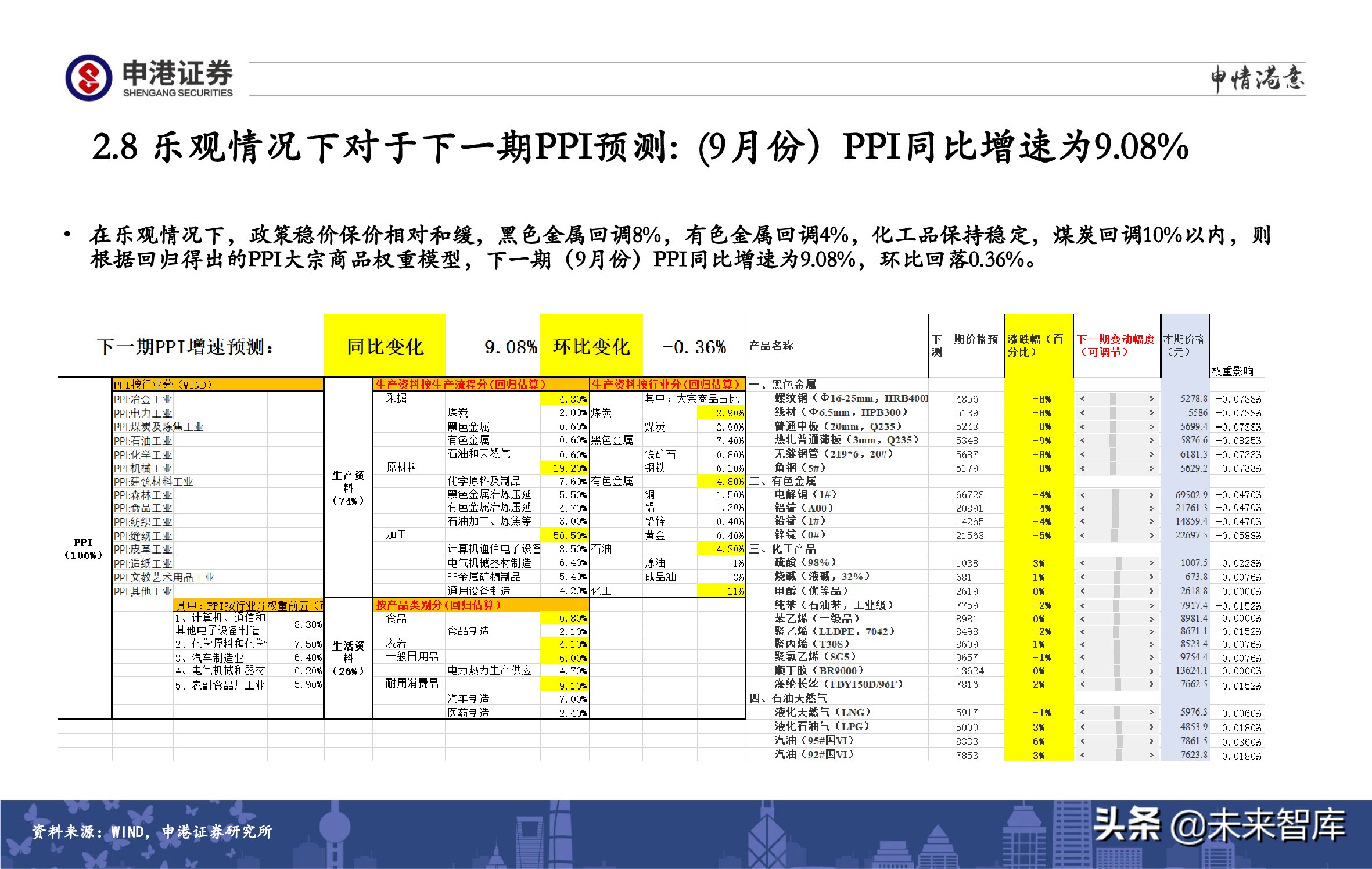Increase 热轧普通薄板 adjustment with its right arrow

1151,441
